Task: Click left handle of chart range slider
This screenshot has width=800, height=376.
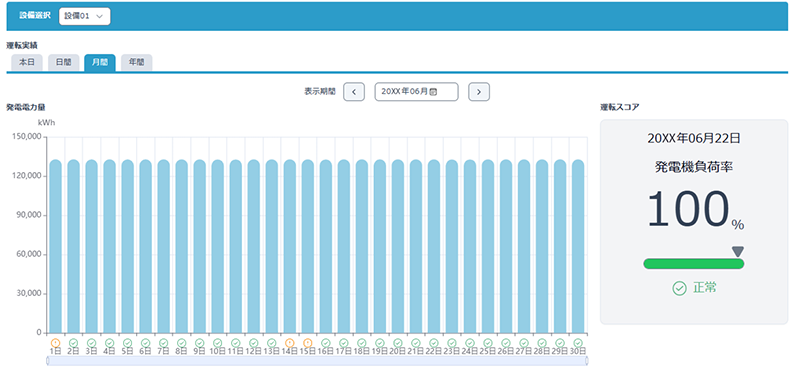Action: pos(47,361)
